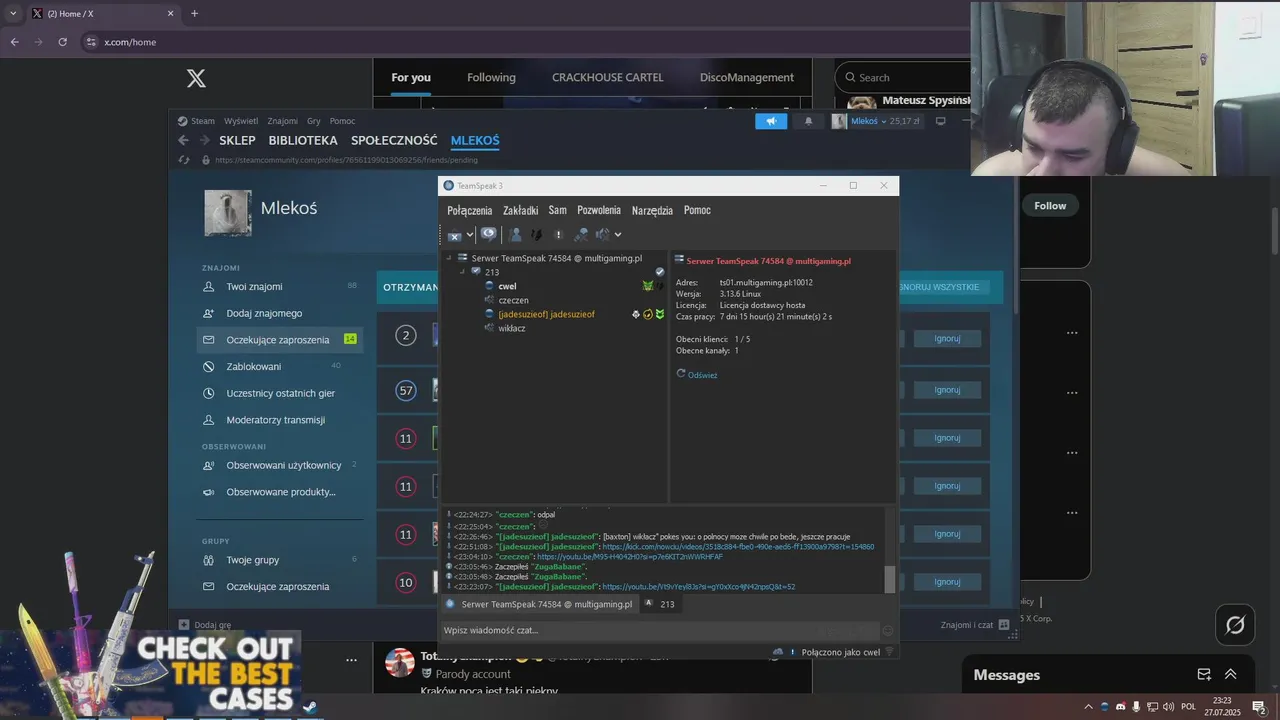The height and width of the screenshot is (720, 1280).
Task: Open SKLEP tab in Steam
Action: pyautogui.click(x=237, y=141)
